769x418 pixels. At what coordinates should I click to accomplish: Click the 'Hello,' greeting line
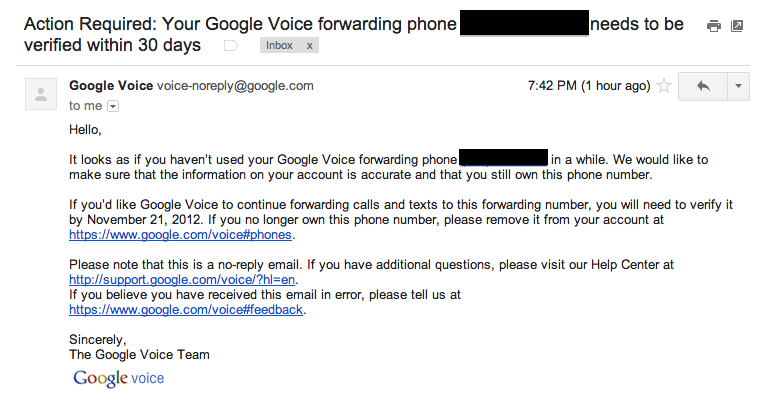tap(86, 129)
